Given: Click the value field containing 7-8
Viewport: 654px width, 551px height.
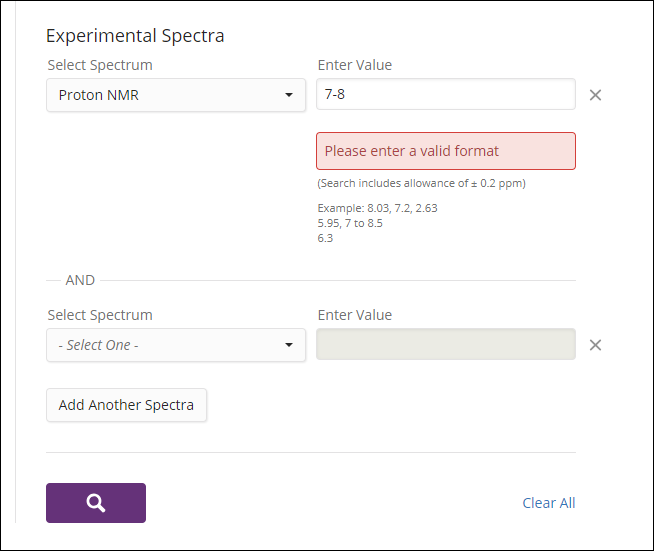Looking at the screenshot, I should [x=446, y=94].
